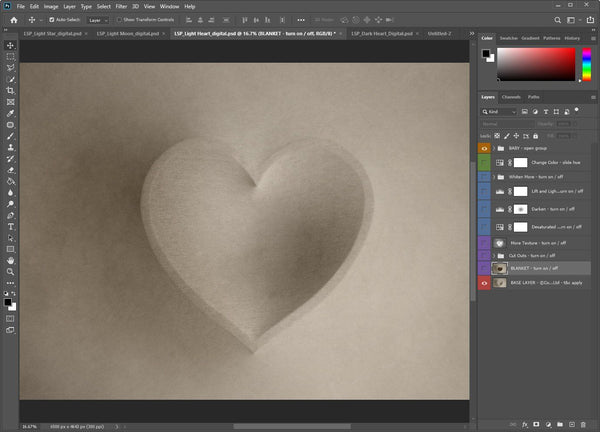
Task: Pick the Eyedropper tool
Action: coord(11,113)
